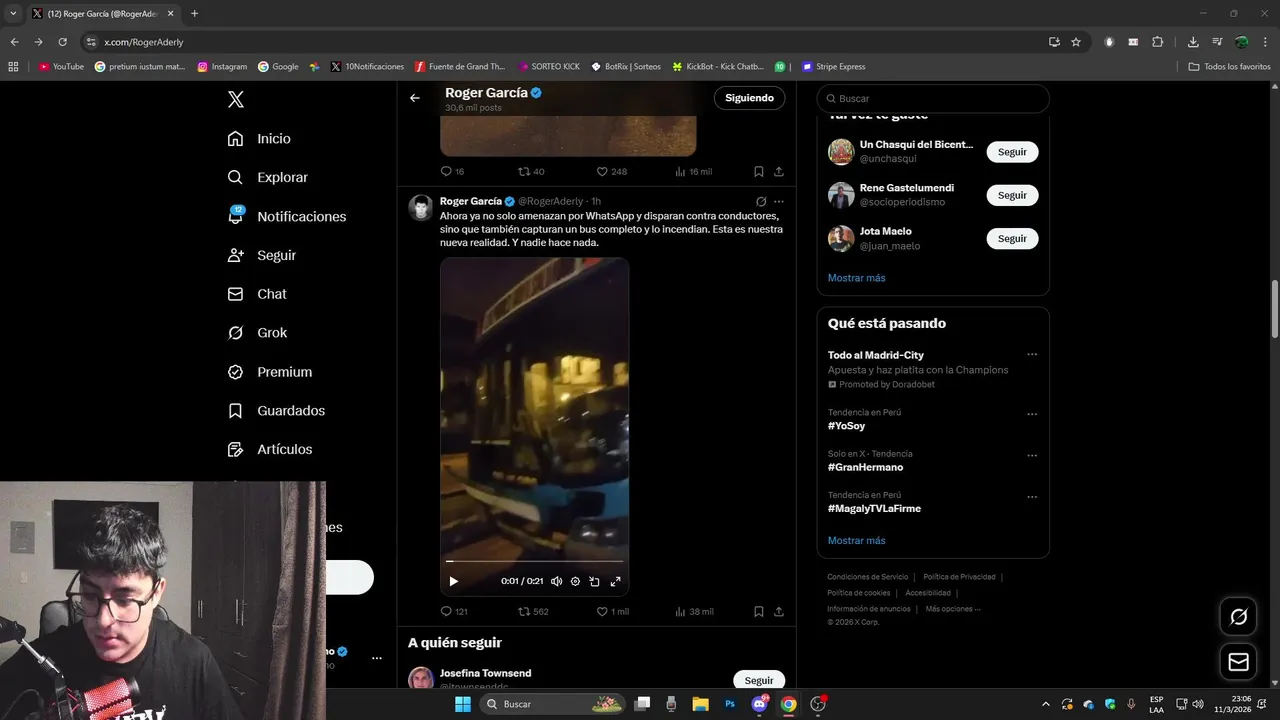Click Mostrar más under trending topics
Image resolution: width=1280 pixels, height=720 pixels.
pos(856,540)
